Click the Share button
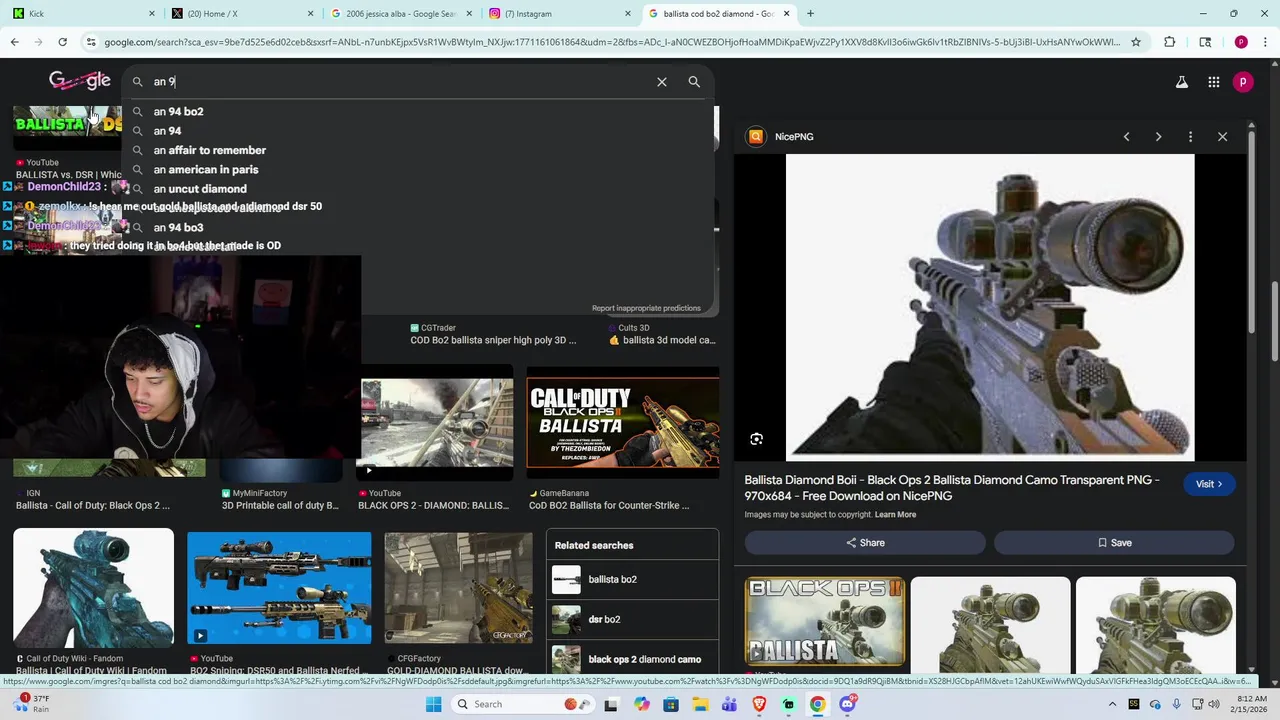The image size is (1280, 720). pos(865,543)
